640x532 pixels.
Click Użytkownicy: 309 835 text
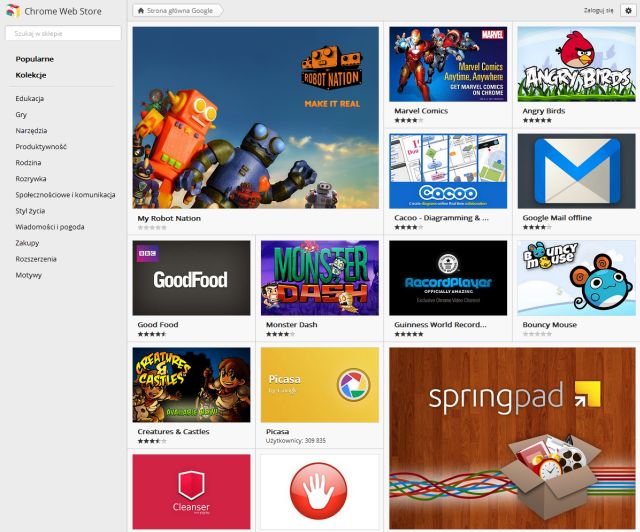point(296,441)
